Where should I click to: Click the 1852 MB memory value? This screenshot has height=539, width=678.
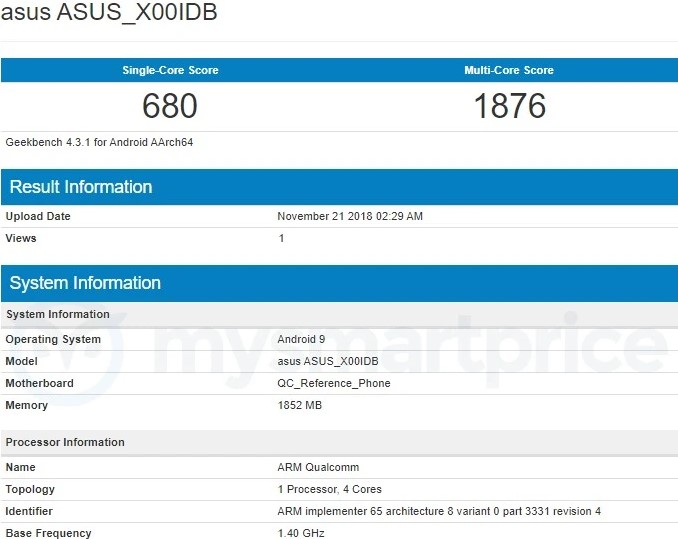click(300, 405)
